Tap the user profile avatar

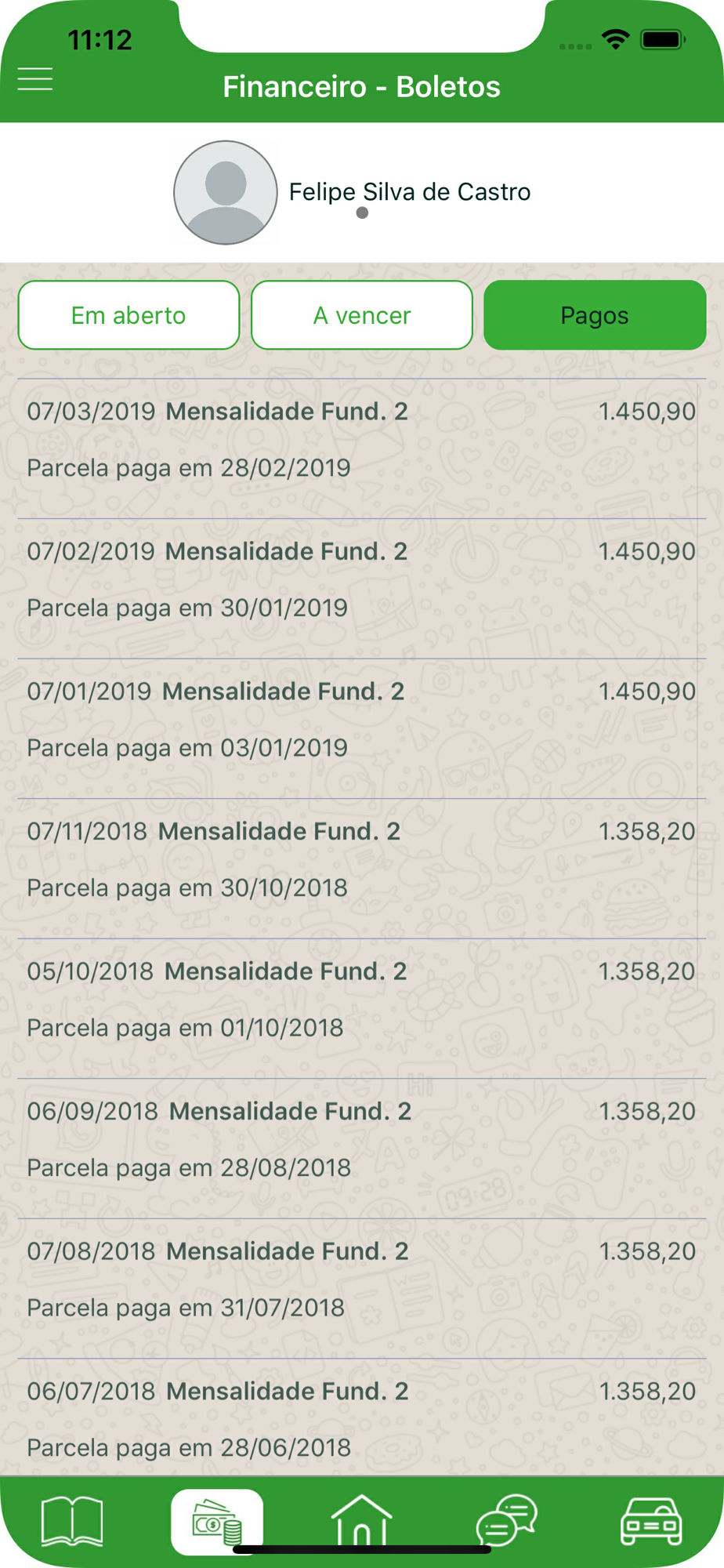[x=226, y=193]
